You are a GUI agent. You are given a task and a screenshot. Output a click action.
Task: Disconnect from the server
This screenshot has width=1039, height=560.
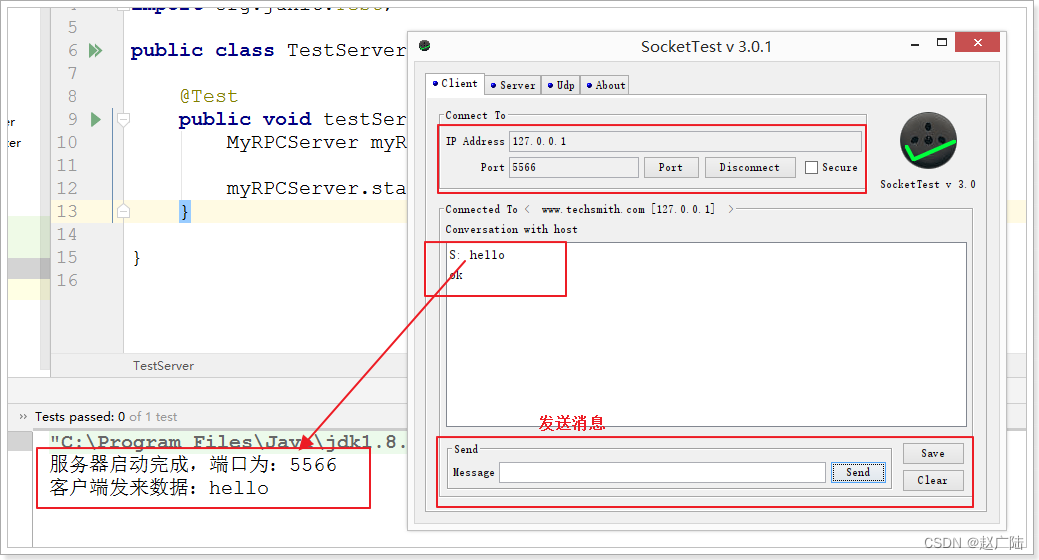point(749,167)
